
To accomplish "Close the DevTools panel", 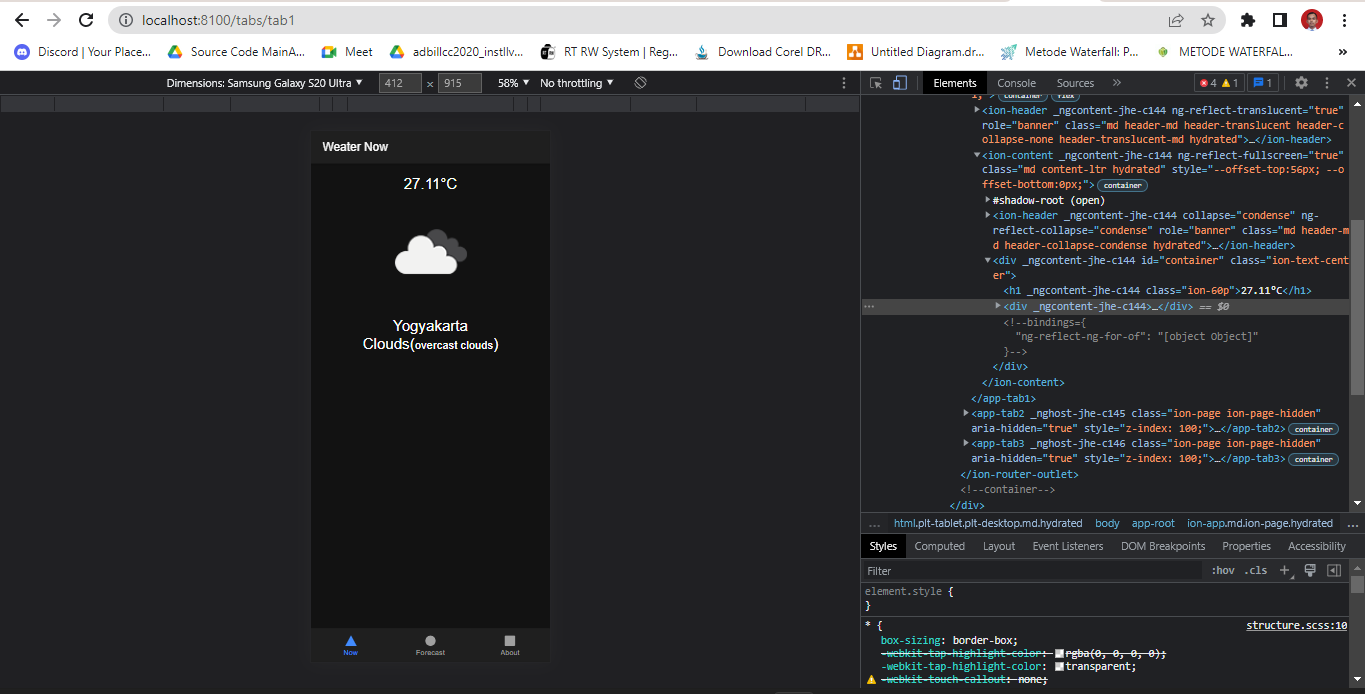I will [1351, 83].
